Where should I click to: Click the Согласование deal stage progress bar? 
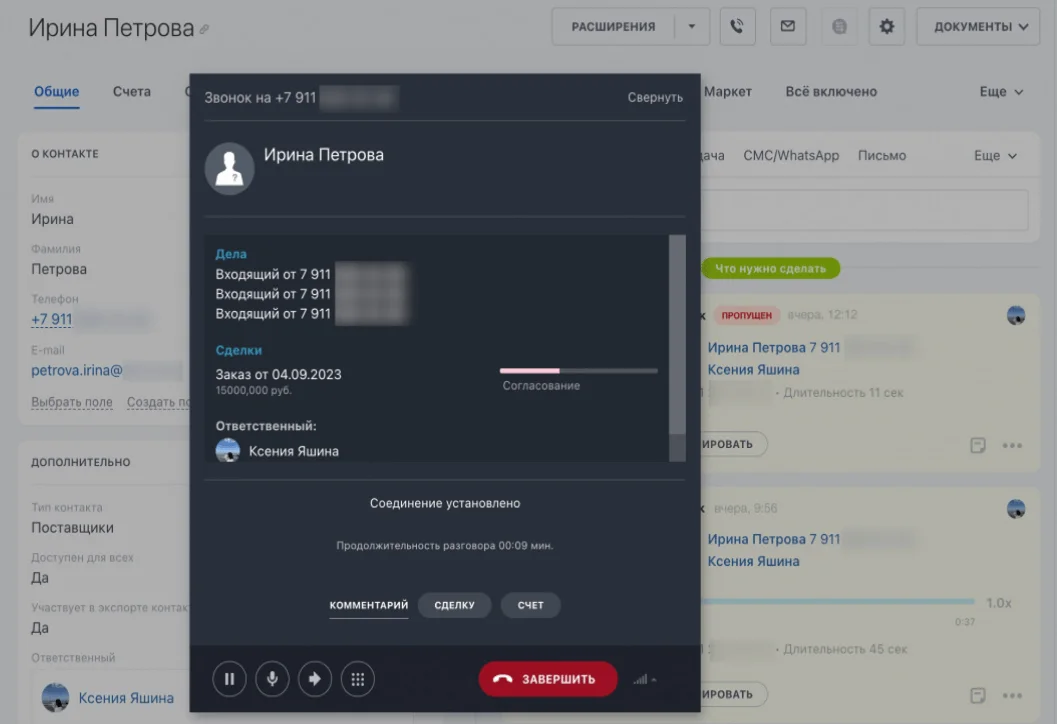pos(578,371)
